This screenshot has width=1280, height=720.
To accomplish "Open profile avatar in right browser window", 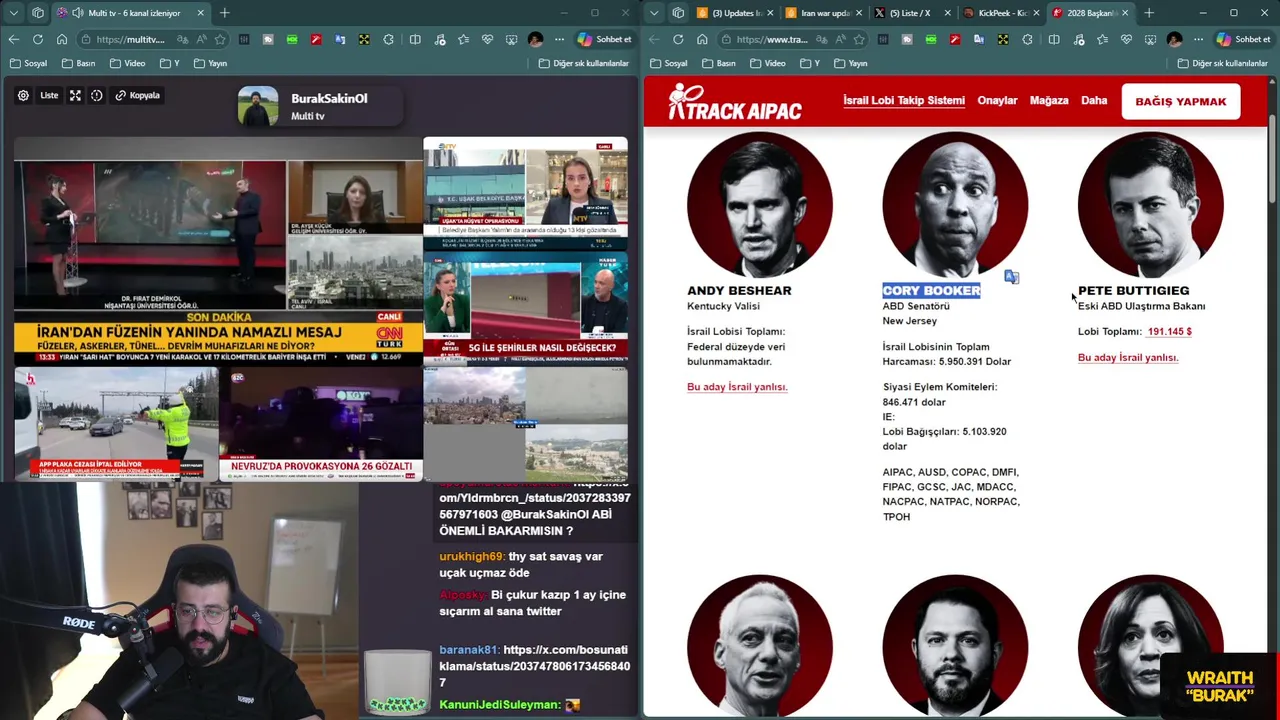I will tap(1174, 39).
